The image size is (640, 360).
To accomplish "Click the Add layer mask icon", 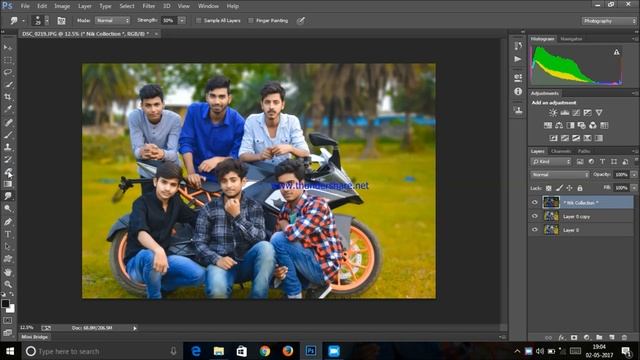I will tap(574, 338).
